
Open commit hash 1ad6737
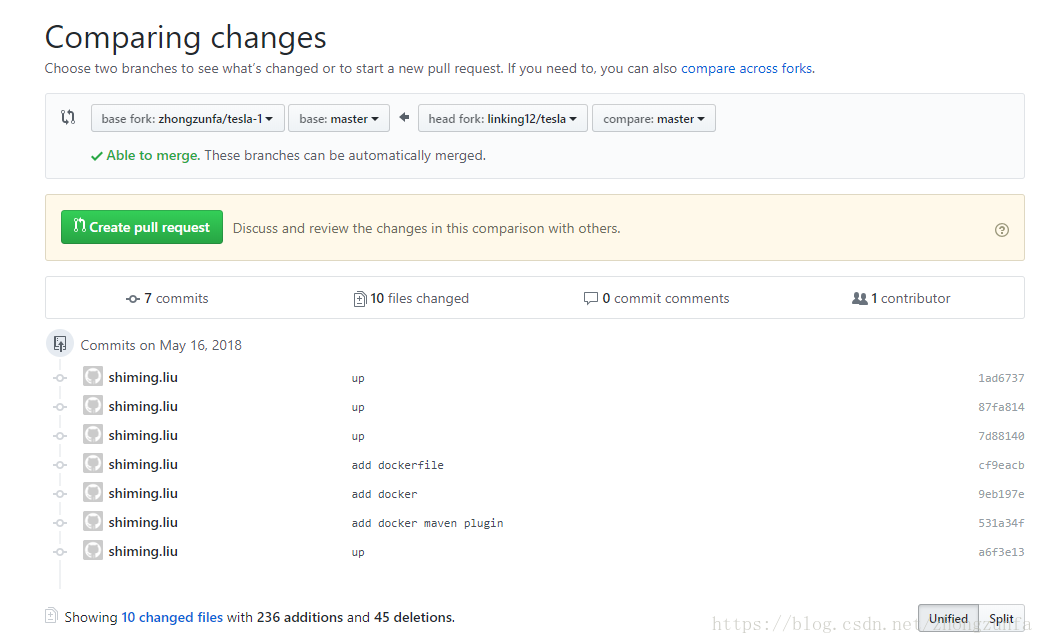(1001, 378)
